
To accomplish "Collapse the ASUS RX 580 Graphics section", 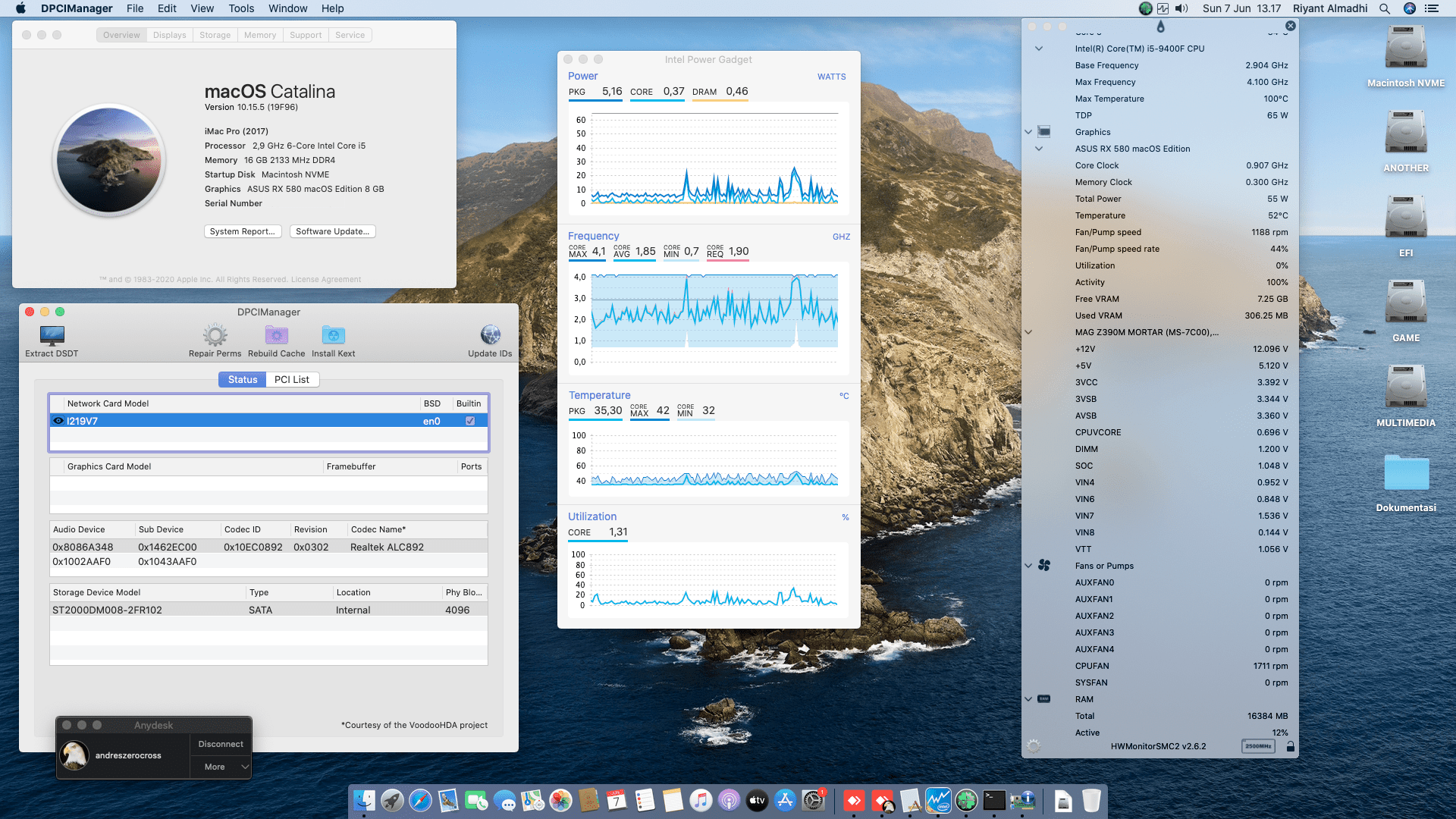I will (1038, 149).
